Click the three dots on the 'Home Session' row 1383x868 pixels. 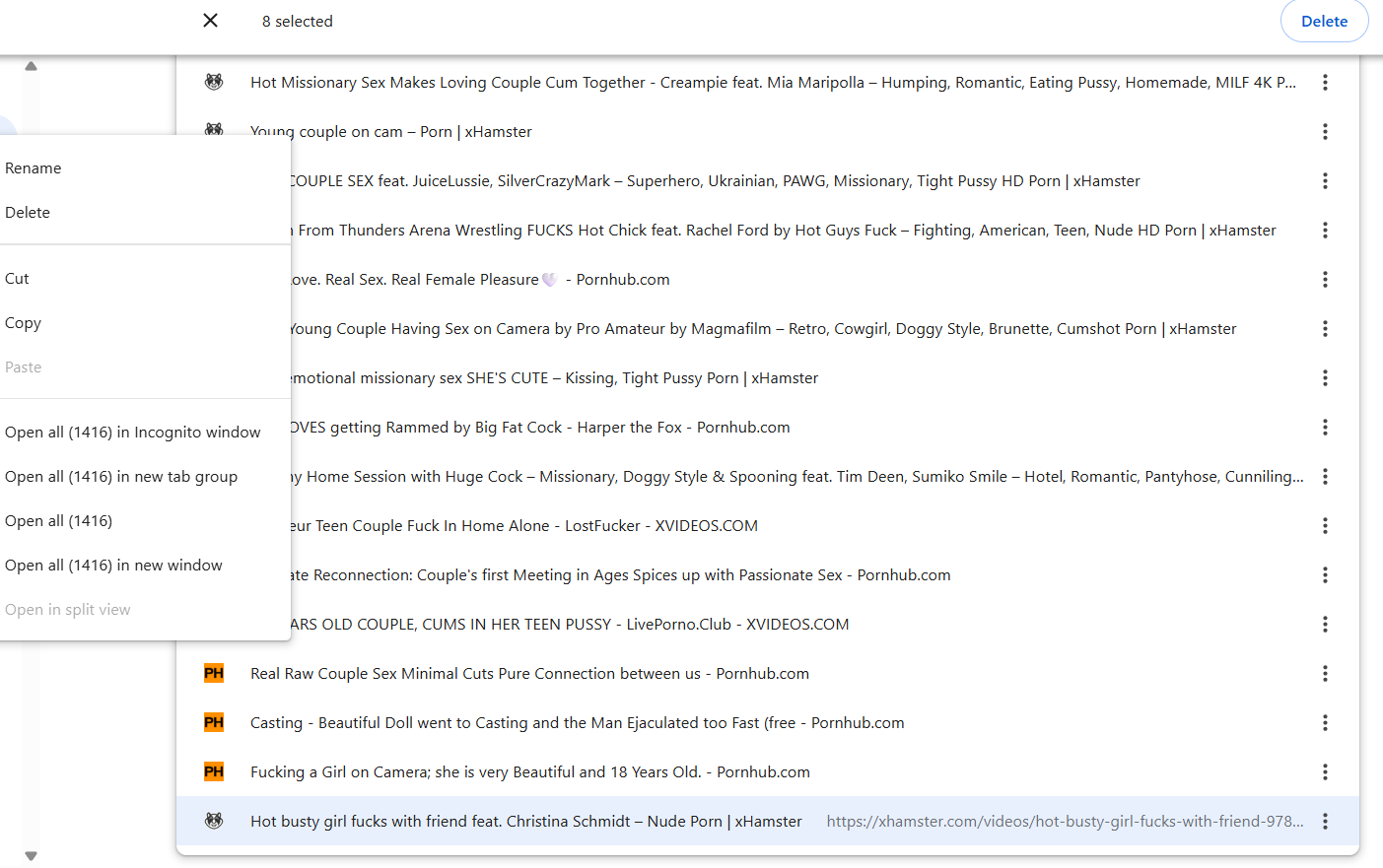(x=1325, y=477)
